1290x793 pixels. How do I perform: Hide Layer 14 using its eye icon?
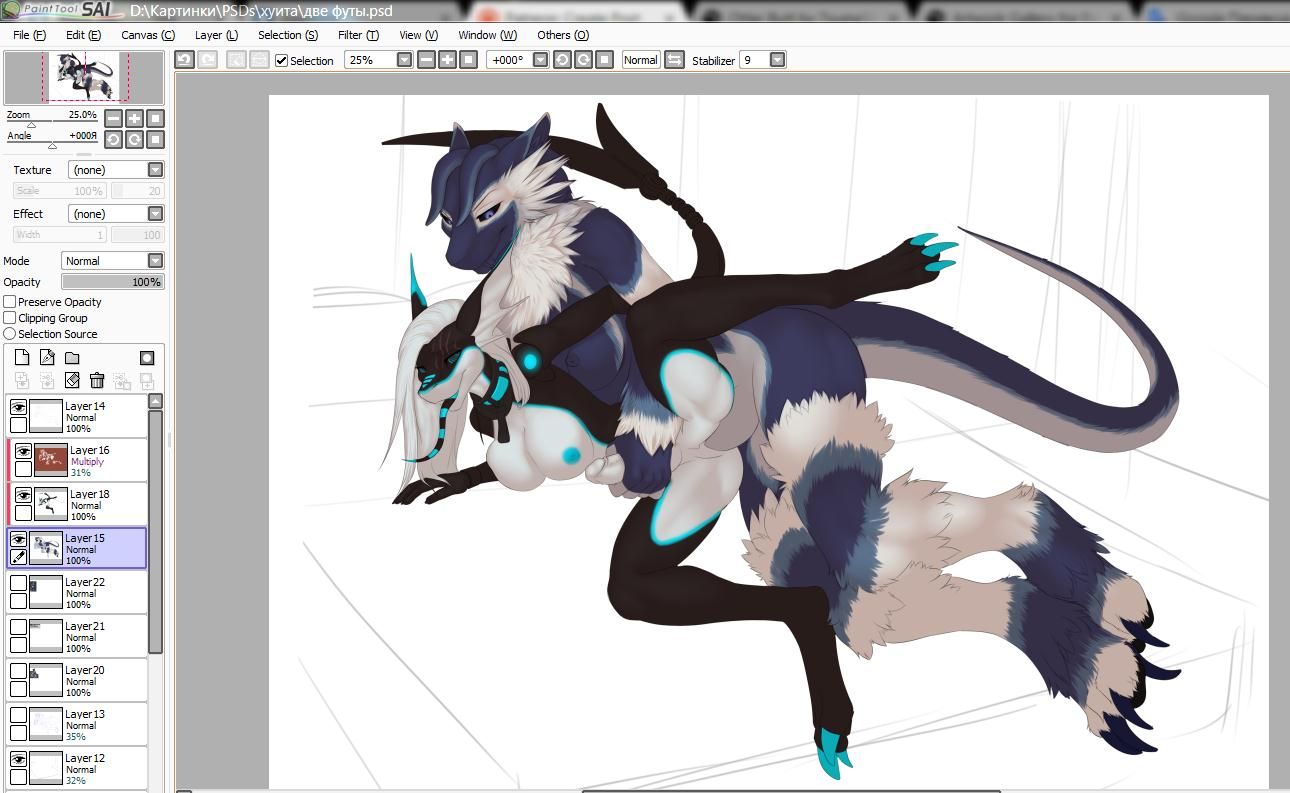point(18,407)
